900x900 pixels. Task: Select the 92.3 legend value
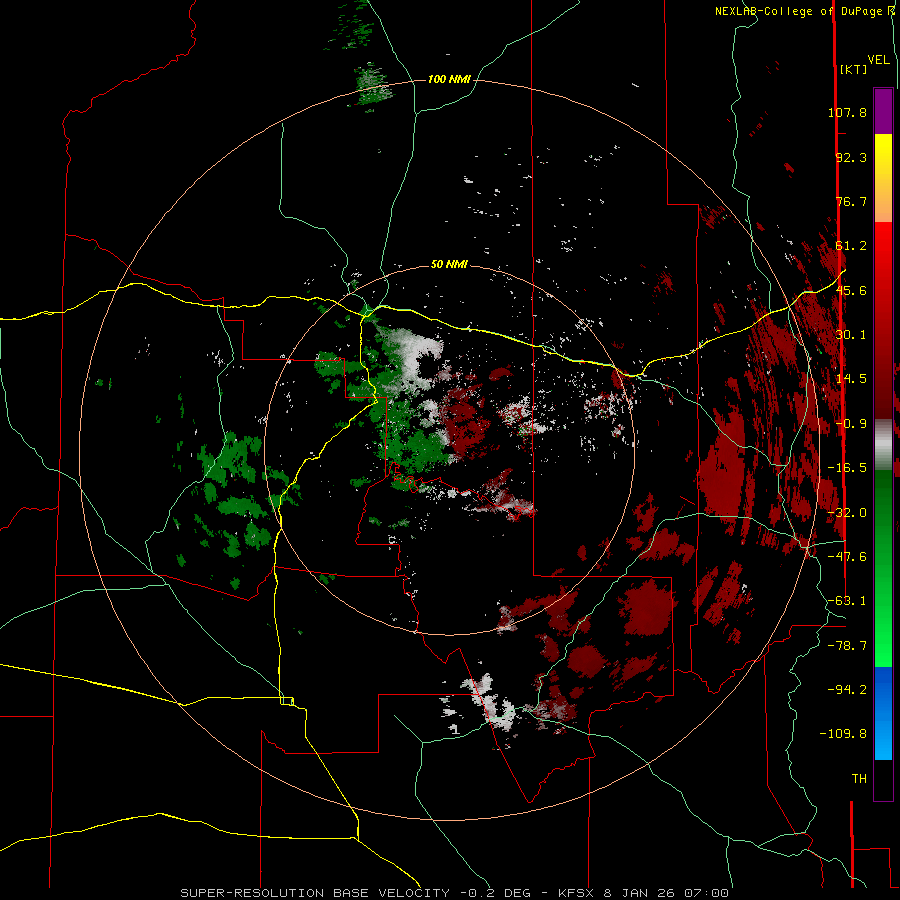point(851,157)
